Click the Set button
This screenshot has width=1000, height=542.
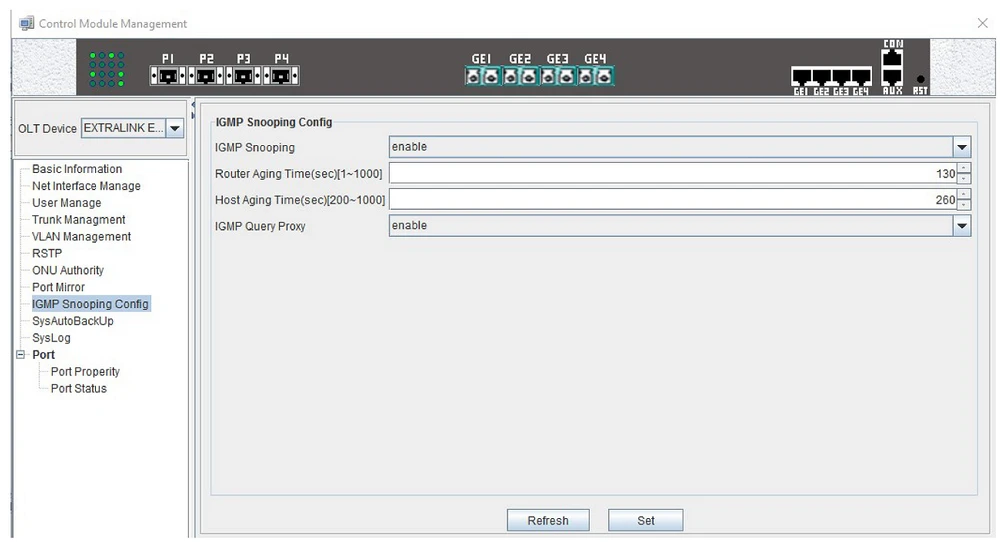click(x=645, y=520)
